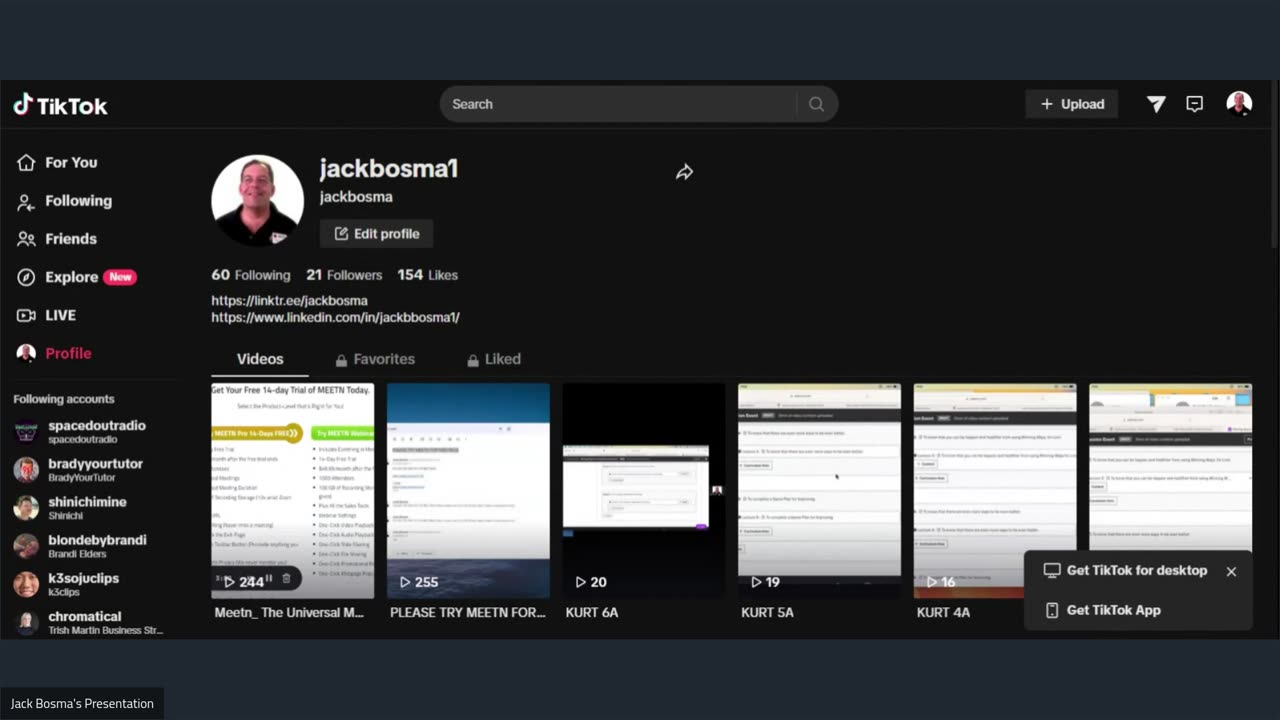Open the KURT 6A video thumbnail

coord(644,490)
